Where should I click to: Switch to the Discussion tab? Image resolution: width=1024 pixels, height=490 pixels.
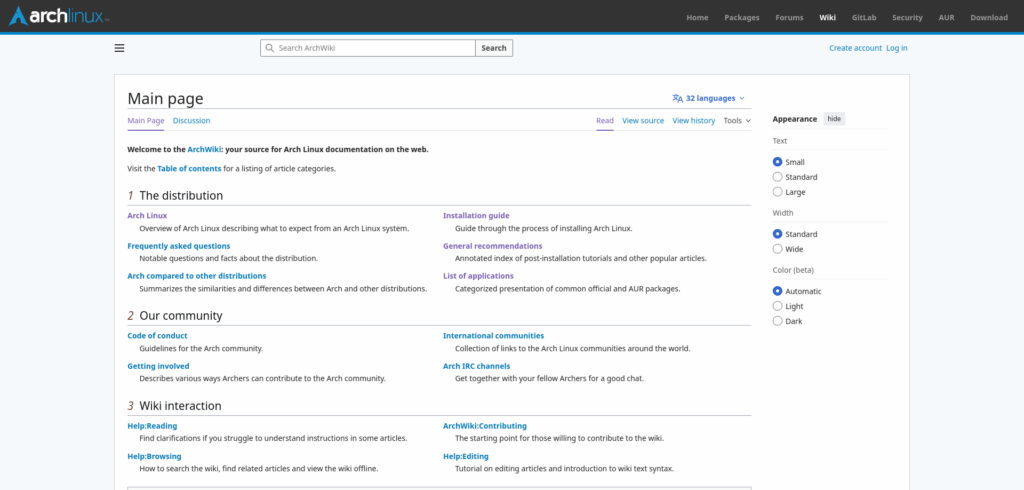(191, 121)
